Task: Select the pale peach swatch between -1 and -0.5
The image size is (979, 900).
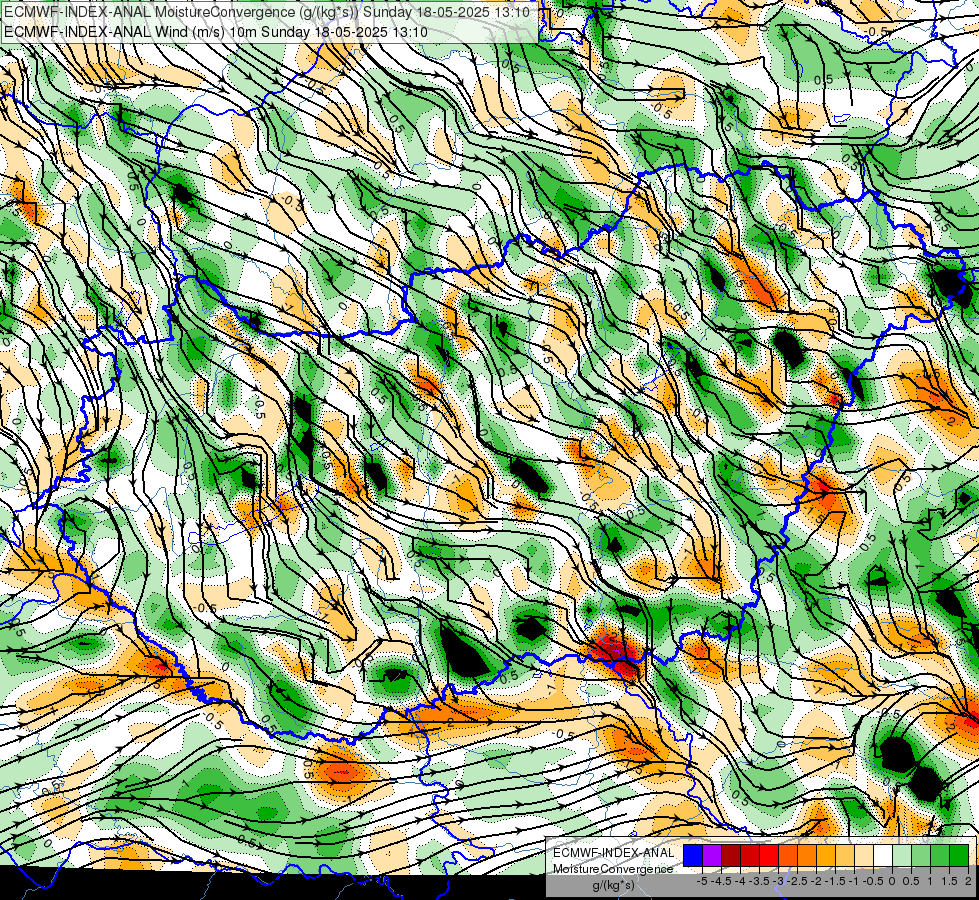Action: 863,856
